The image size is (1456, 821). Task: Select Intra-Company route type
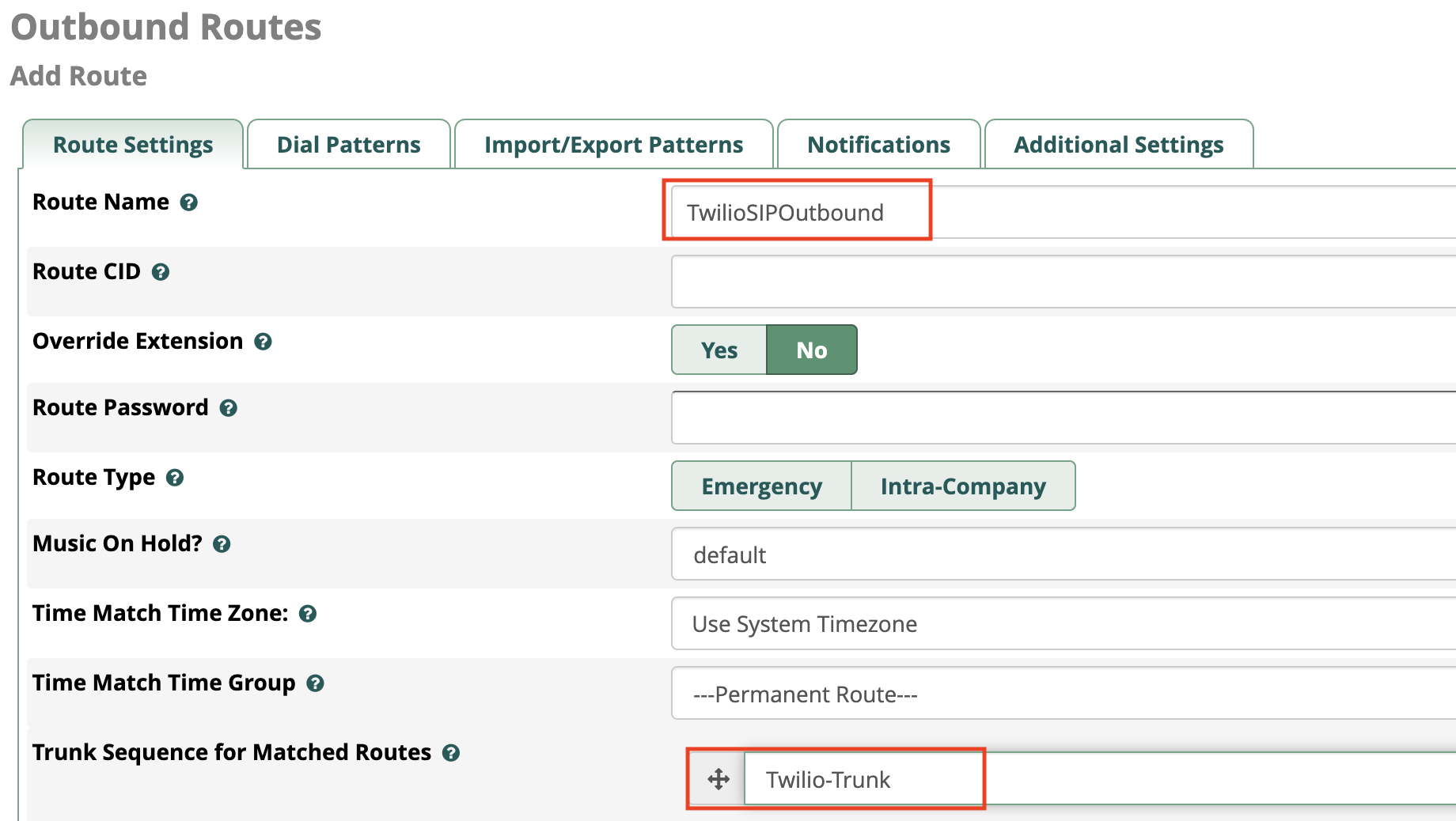click(963, 486)
